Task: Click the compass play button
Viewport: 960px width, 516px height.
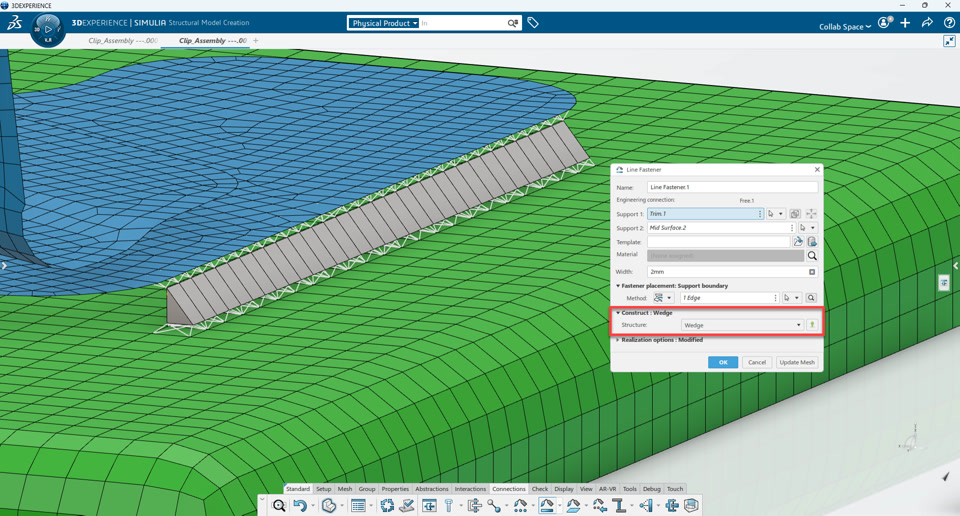Action: 48,29
